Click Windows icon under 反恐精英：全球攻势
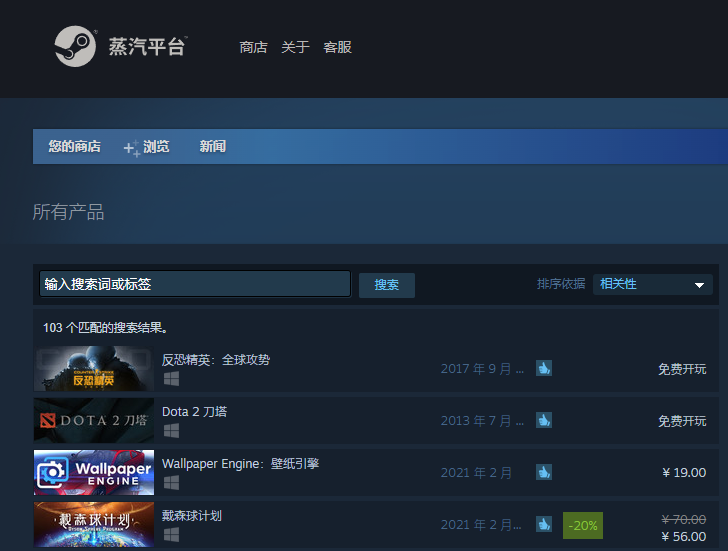Screen dimensions: 728x551 tap(171, 379)
